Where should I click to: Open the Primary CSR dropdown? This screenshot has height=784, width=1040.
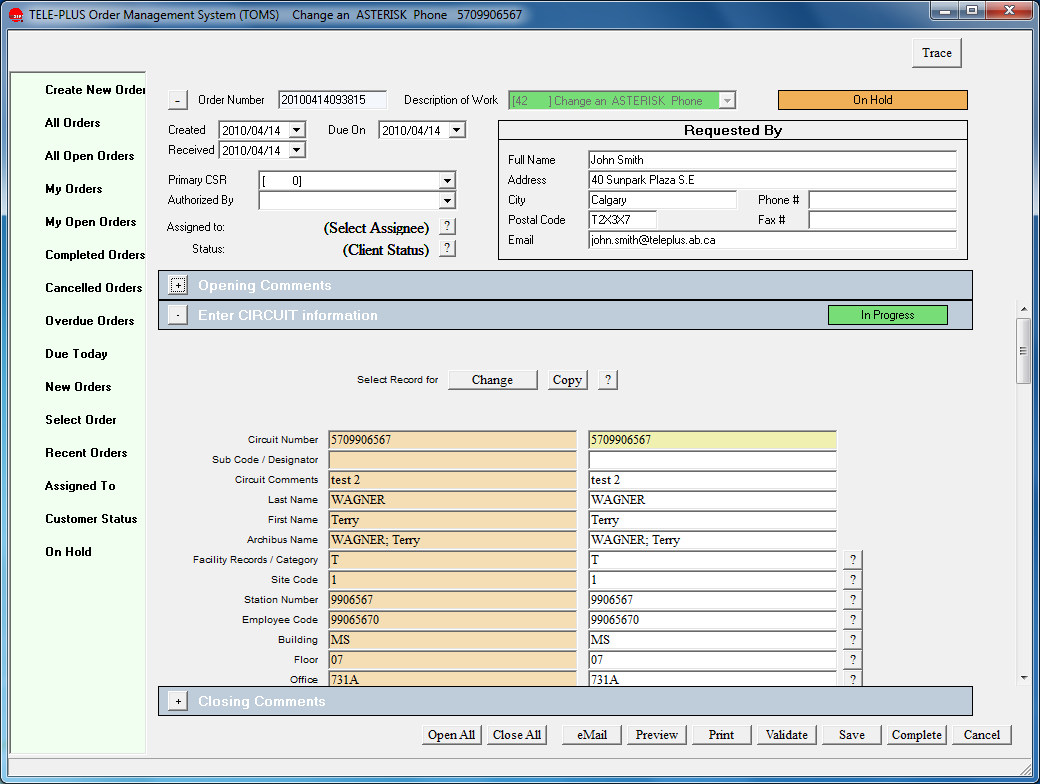pos(447,181)
